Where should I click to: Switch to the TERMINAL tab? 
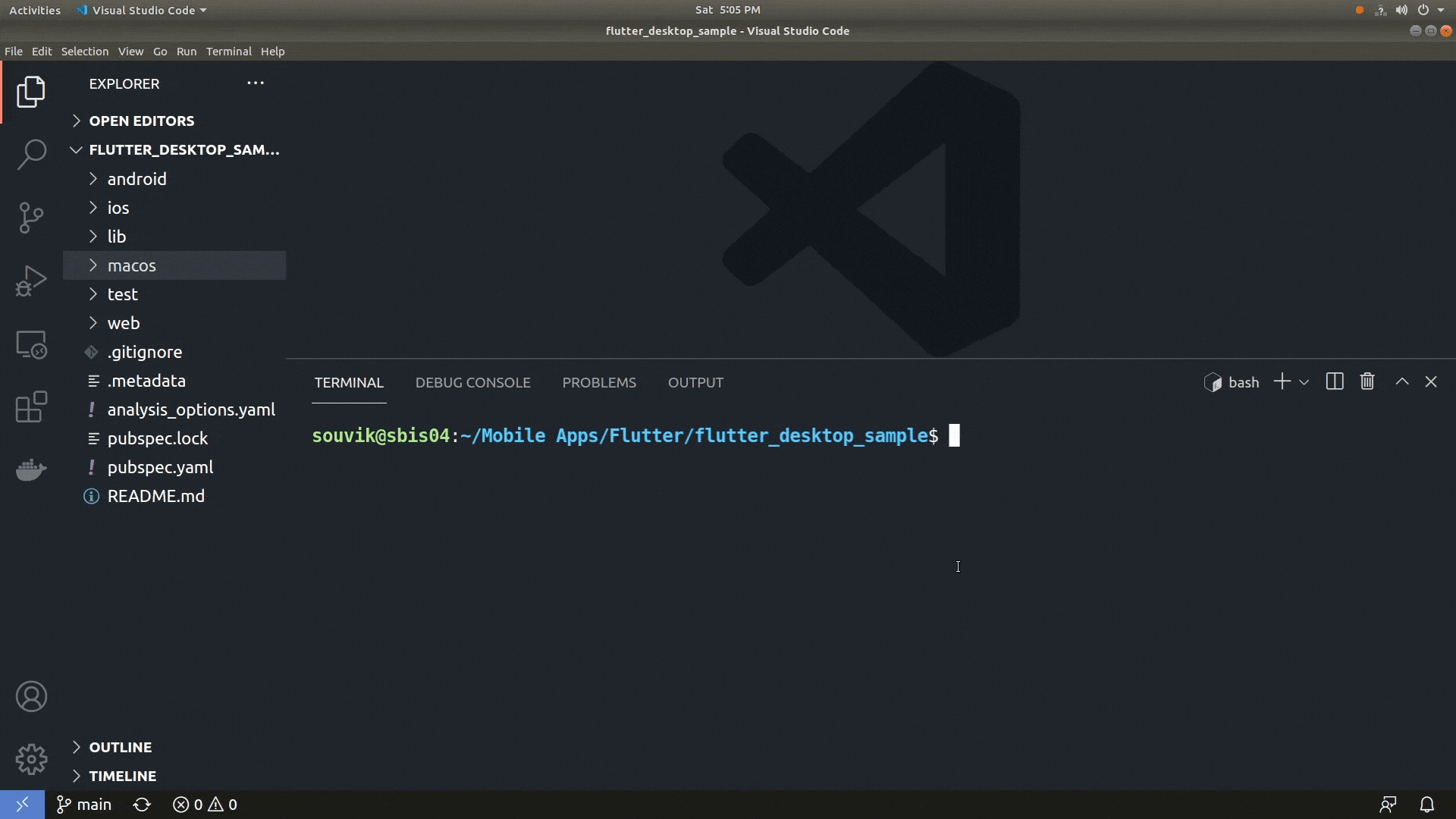349,382
